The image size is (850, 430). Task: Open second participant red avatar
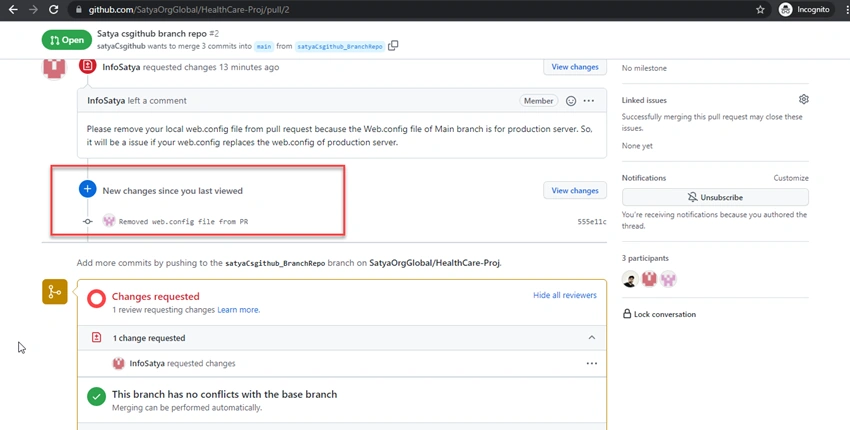(x=649, y=279)
